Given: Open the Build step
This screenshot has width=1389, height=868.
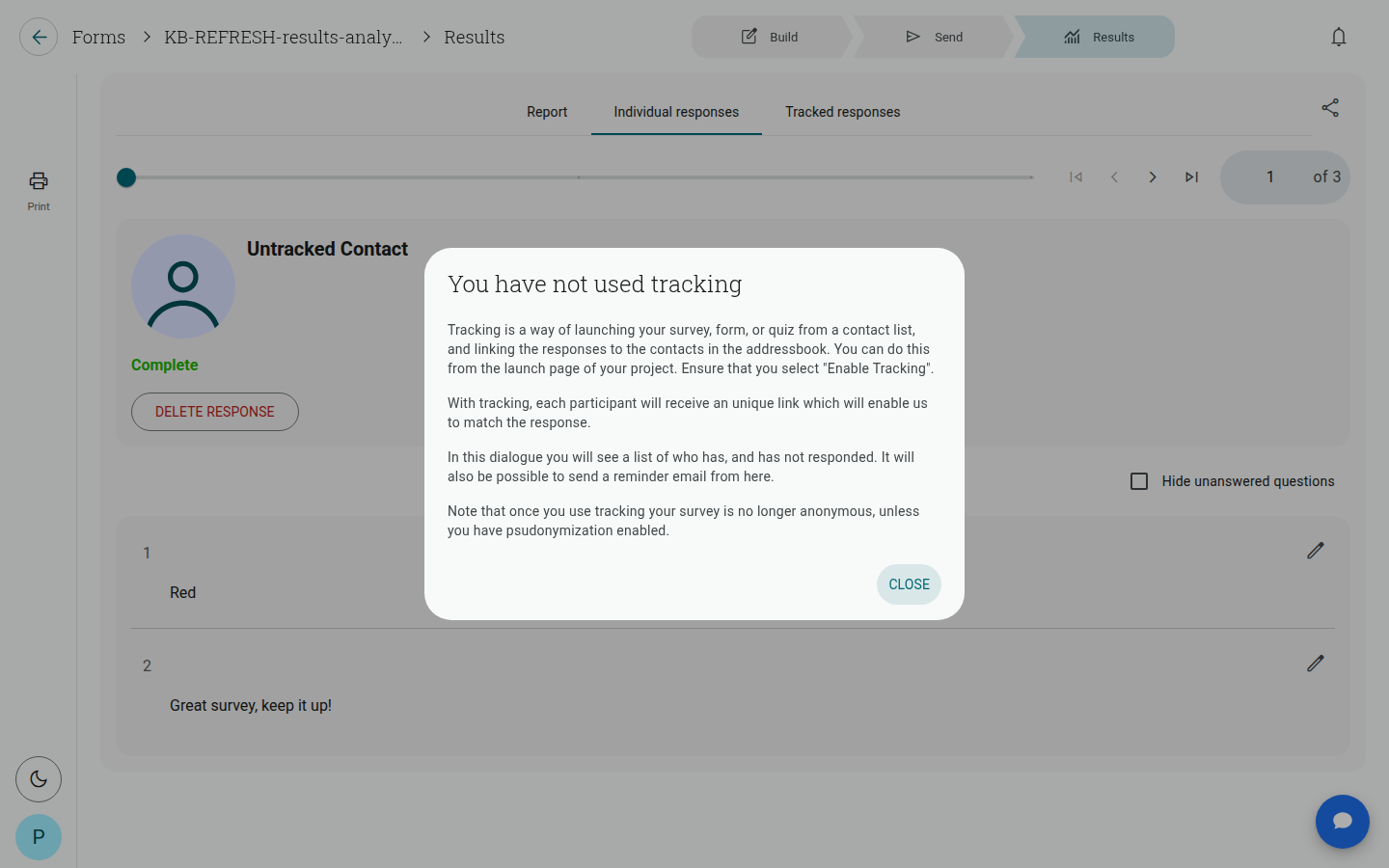Looking at the screenshot, I should (770, 37).
